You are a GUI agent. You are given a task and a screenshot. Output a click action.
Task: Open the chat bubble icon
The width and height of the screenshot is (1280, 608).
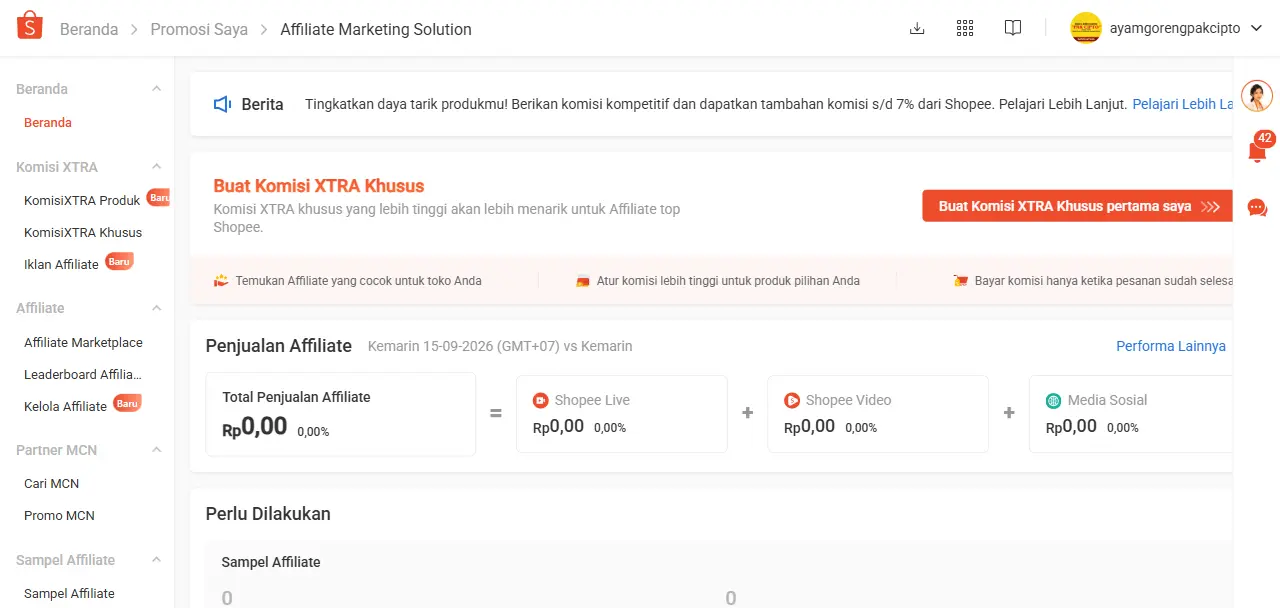pos(1258,208)
